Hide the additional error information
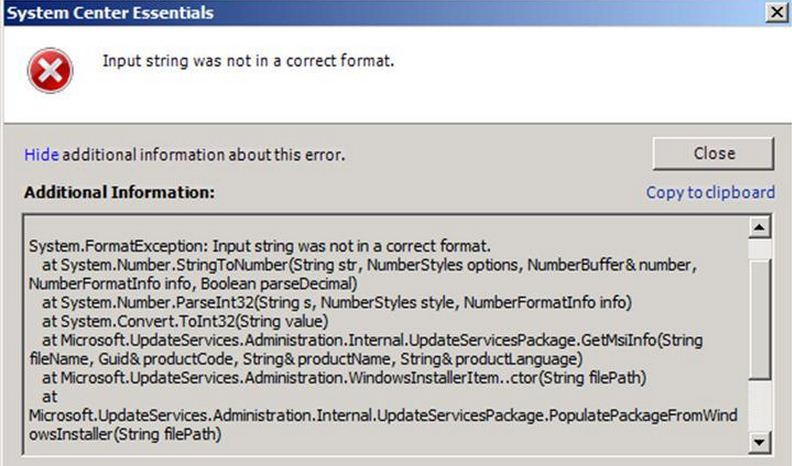This screenshot has height=466, width=792. coord(41,155)
